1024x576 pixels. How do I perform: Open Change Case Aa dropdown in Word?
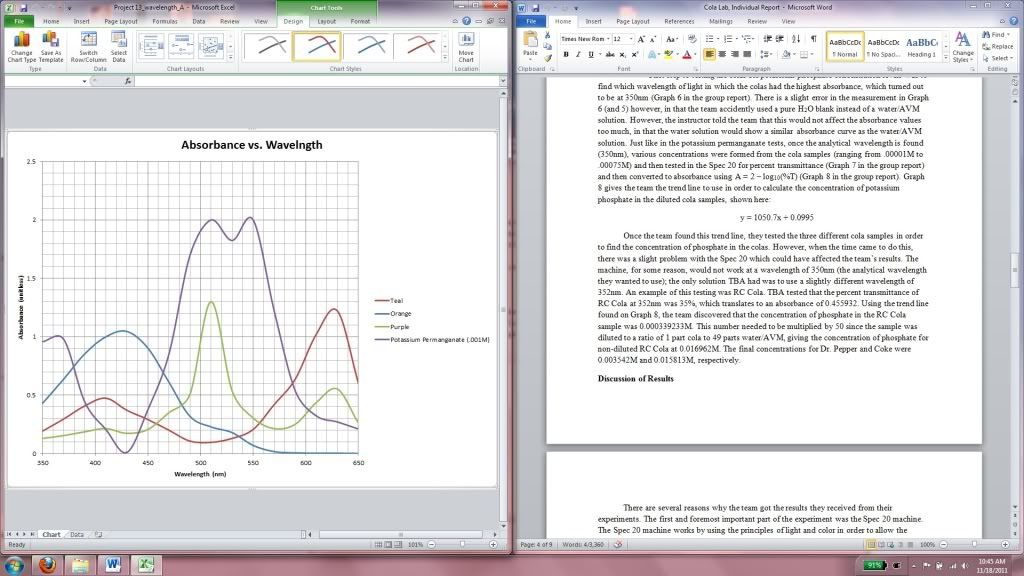[671, 39]
